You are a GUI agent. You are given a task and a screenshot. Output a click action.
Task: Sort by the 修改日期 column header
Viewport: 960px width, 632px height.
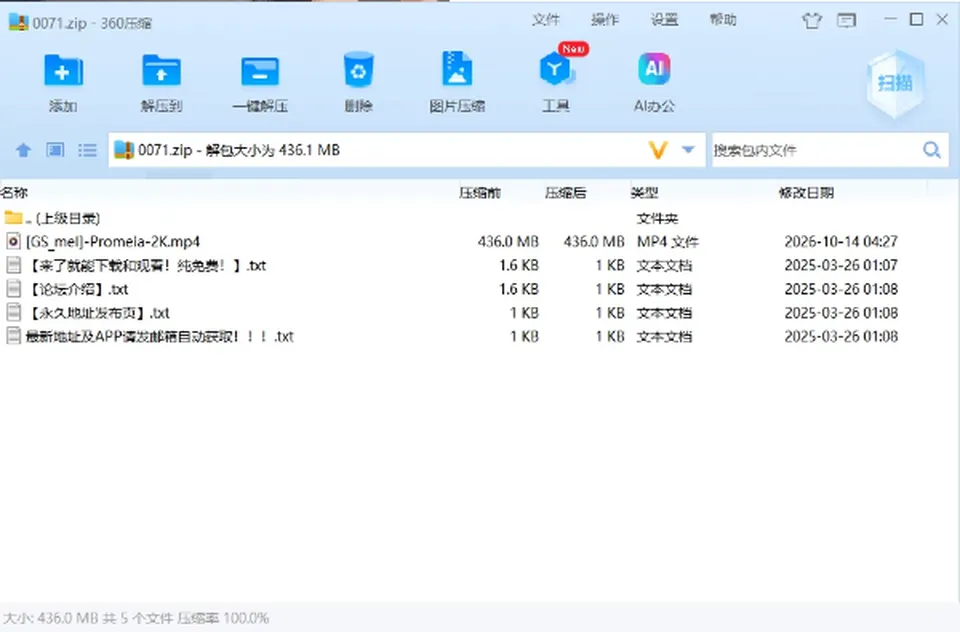pyautogui.click(x=806, y=193)
